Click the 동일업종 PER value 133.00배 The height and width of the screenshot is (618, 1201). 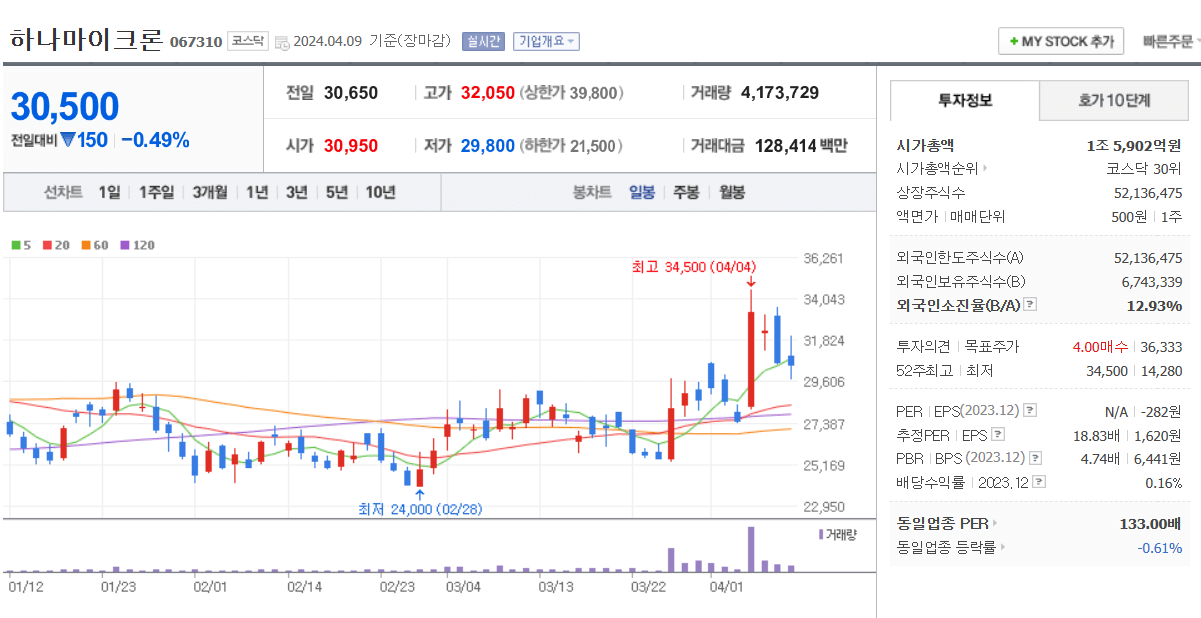point(1151,523)
